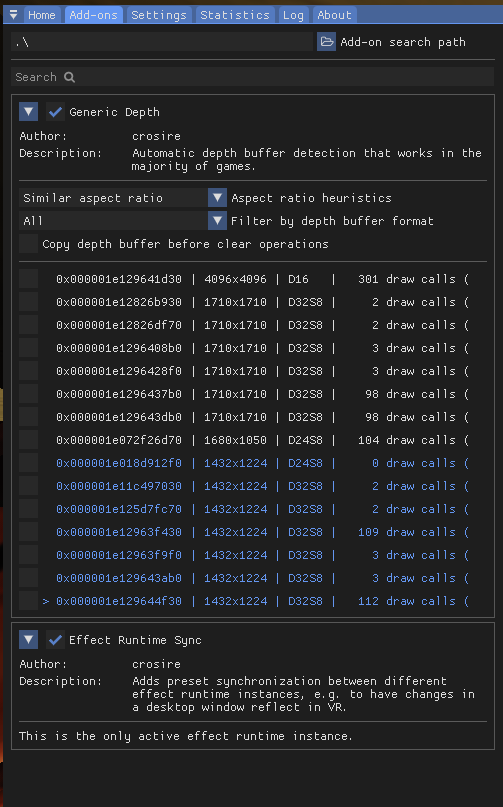Select the 4096x4096 D16 depth buffer checkbox
Image resolution: width=503 pixels, height=807 pixels.
tap(28, 279)
